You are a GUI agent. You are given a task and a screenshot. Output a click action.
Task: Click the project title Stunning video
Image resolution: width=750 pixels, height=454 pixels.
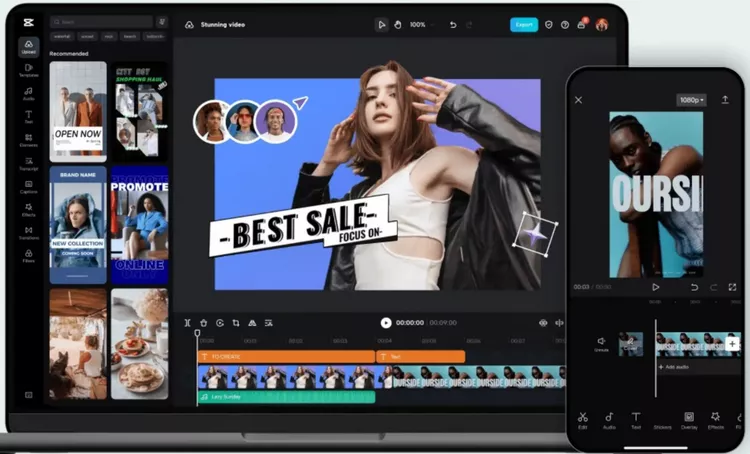pyautogui.click(x=223, y=24)
